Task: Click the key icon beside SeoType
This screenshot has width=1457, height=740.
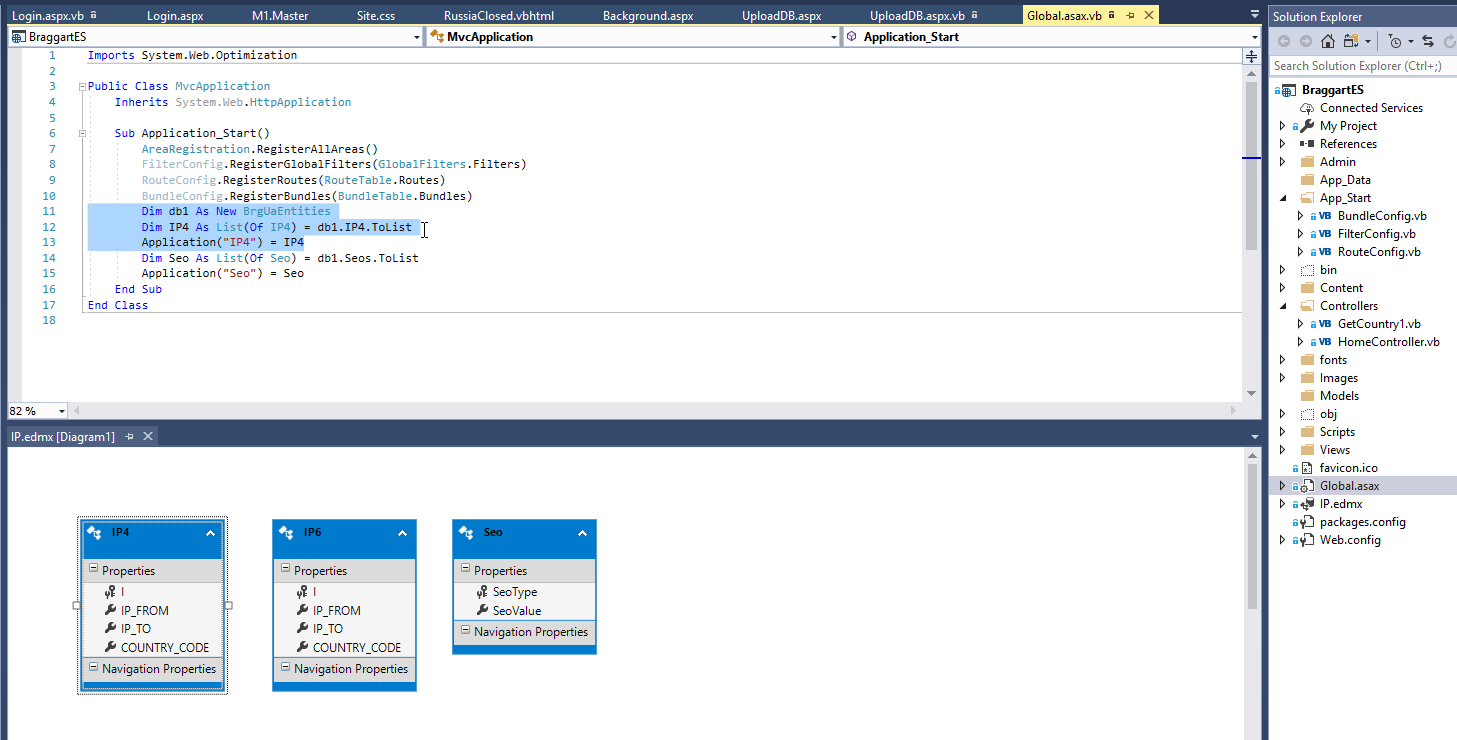Action: 483,592
